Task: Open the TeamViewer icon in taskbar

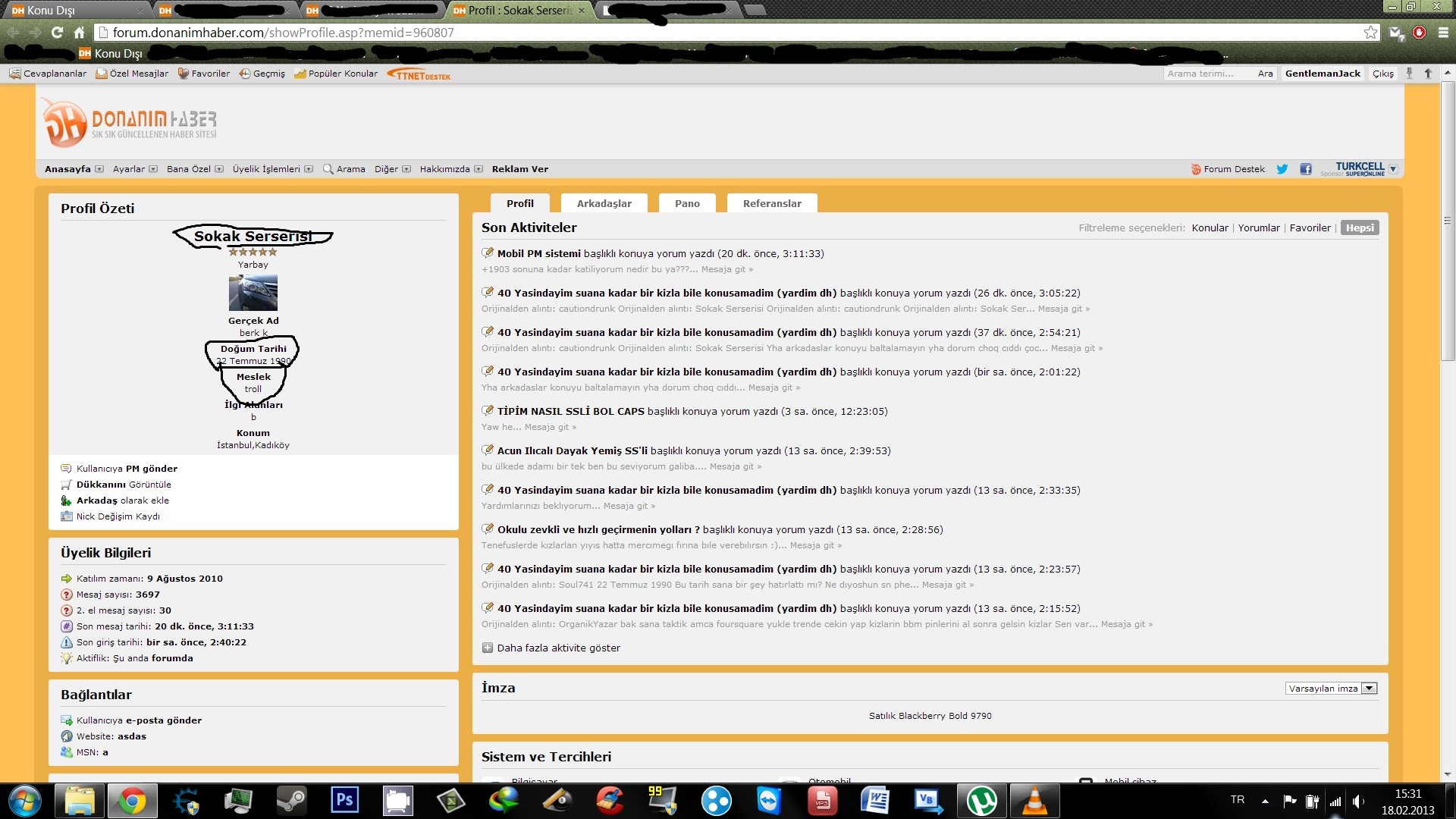Action: (x=769, y=801)
